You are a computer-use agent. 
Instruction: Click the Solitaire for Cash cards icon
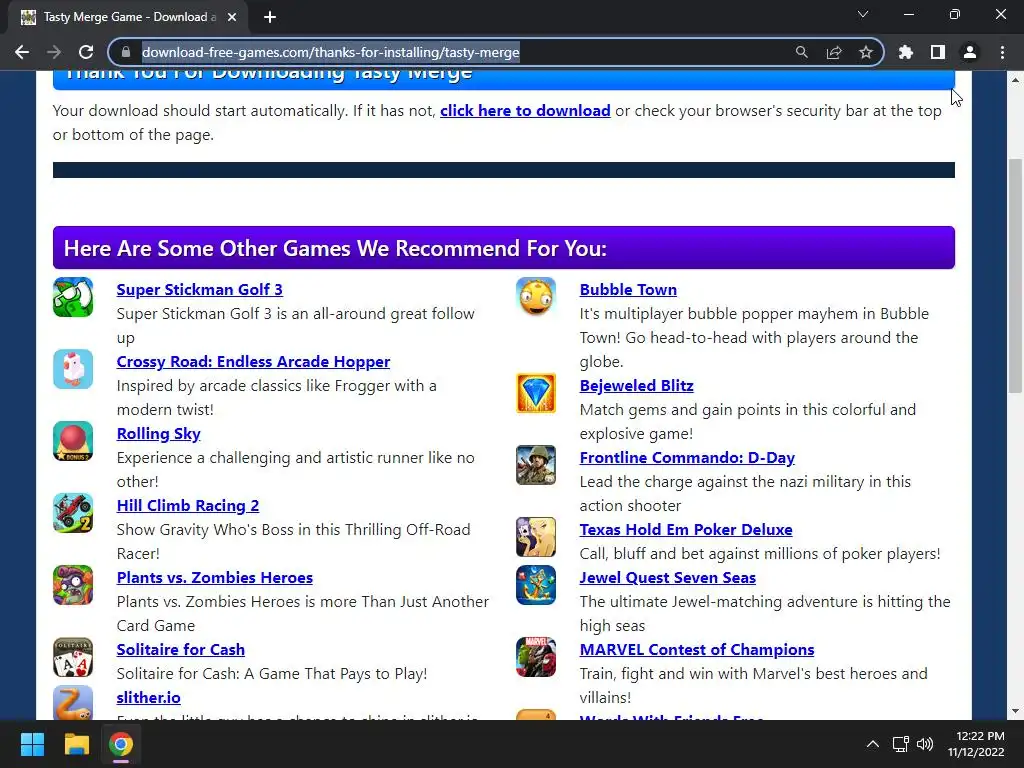73,657
